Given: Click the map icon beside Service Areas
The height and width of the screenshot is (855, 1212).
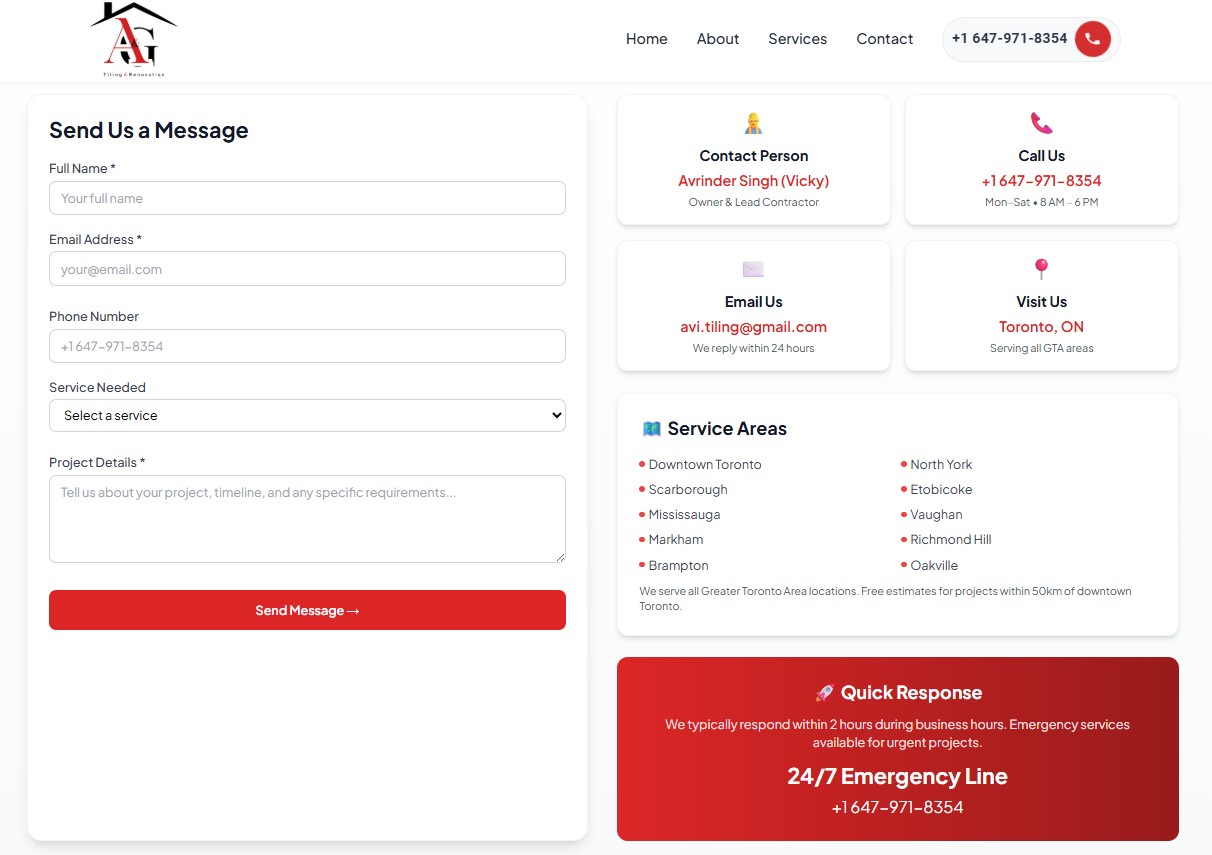Looking at the screenshot, I should click(652, 429).
